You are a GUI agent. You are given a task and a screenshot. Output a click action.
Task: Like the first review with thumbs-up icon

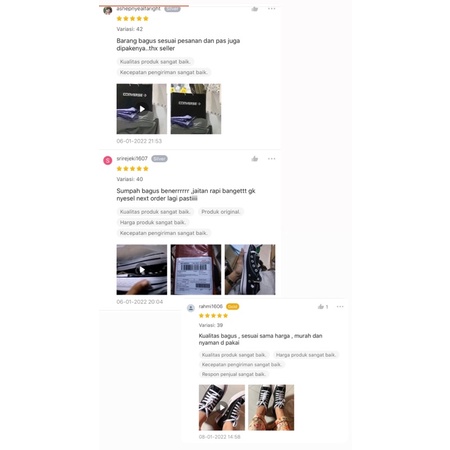255,9
